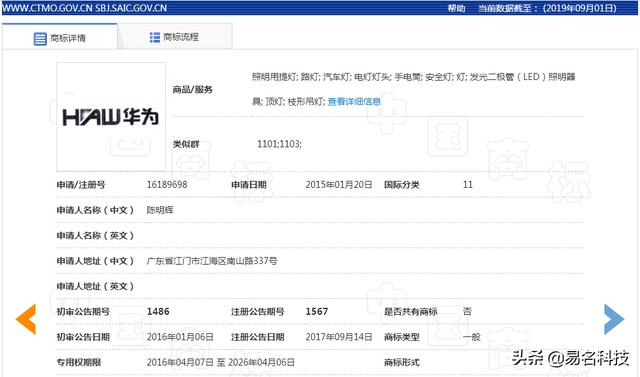Click the 专用权期限 label
The height and width of the screenshot is (377, 640).
point(79,362)
